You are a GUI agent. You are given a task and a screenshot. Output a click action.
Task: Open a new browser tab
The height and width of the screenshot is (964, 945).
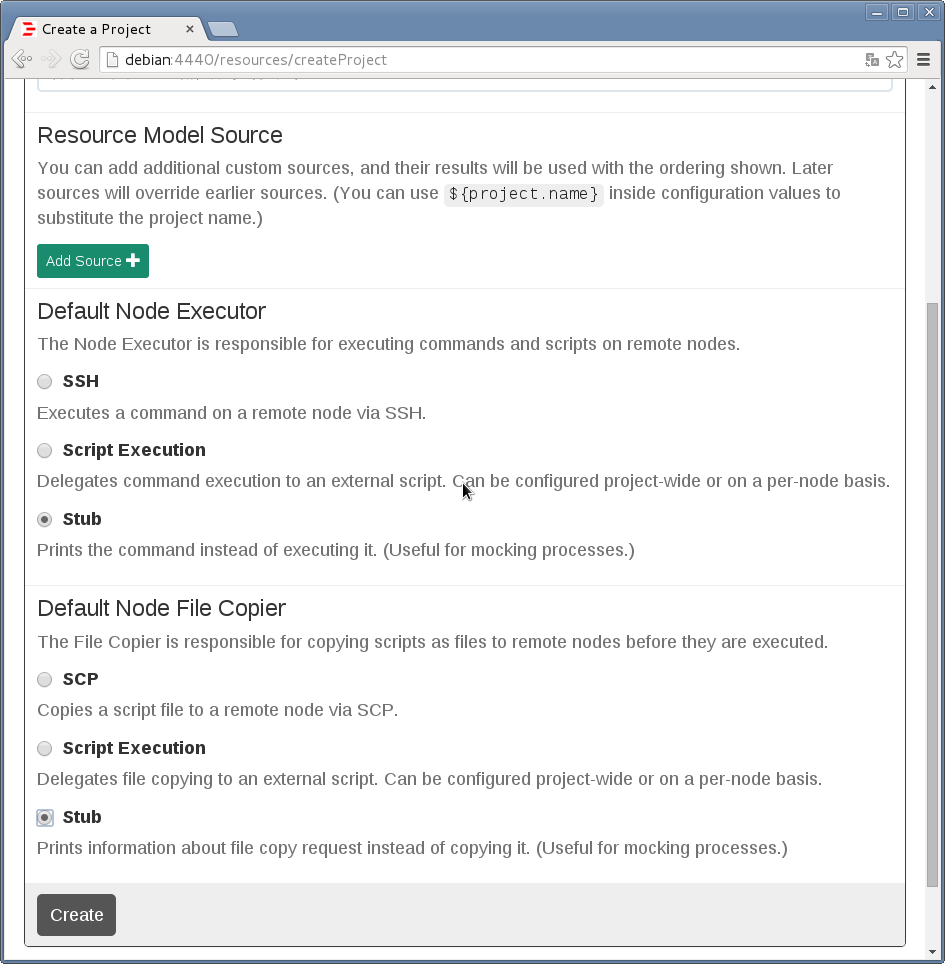click(x=223, y=29)
